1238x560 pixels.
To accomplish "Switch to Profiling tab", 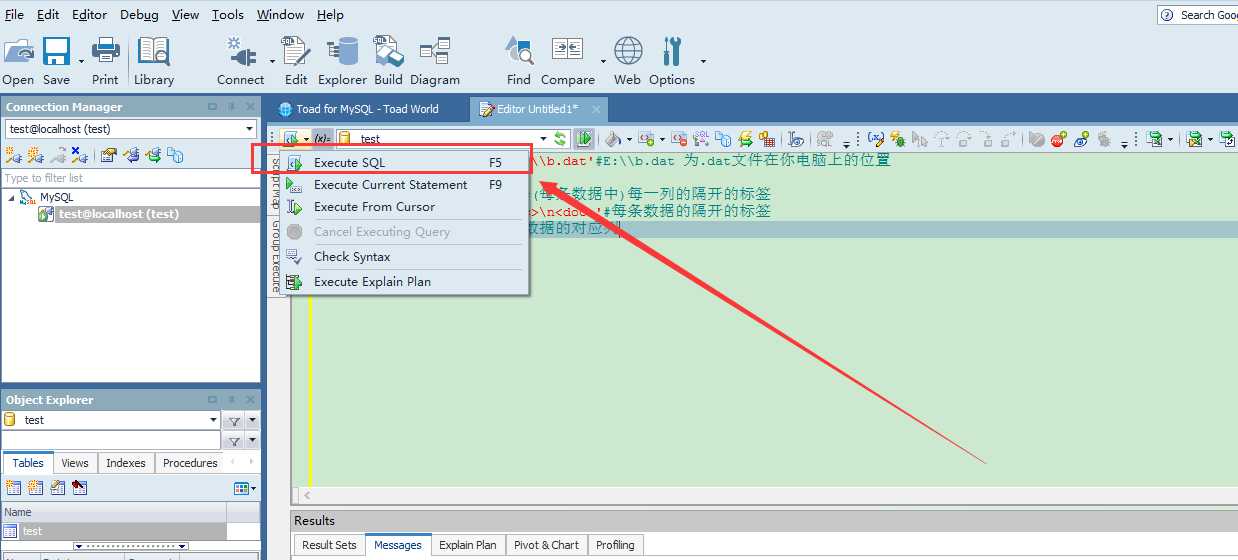I will 615,545.
